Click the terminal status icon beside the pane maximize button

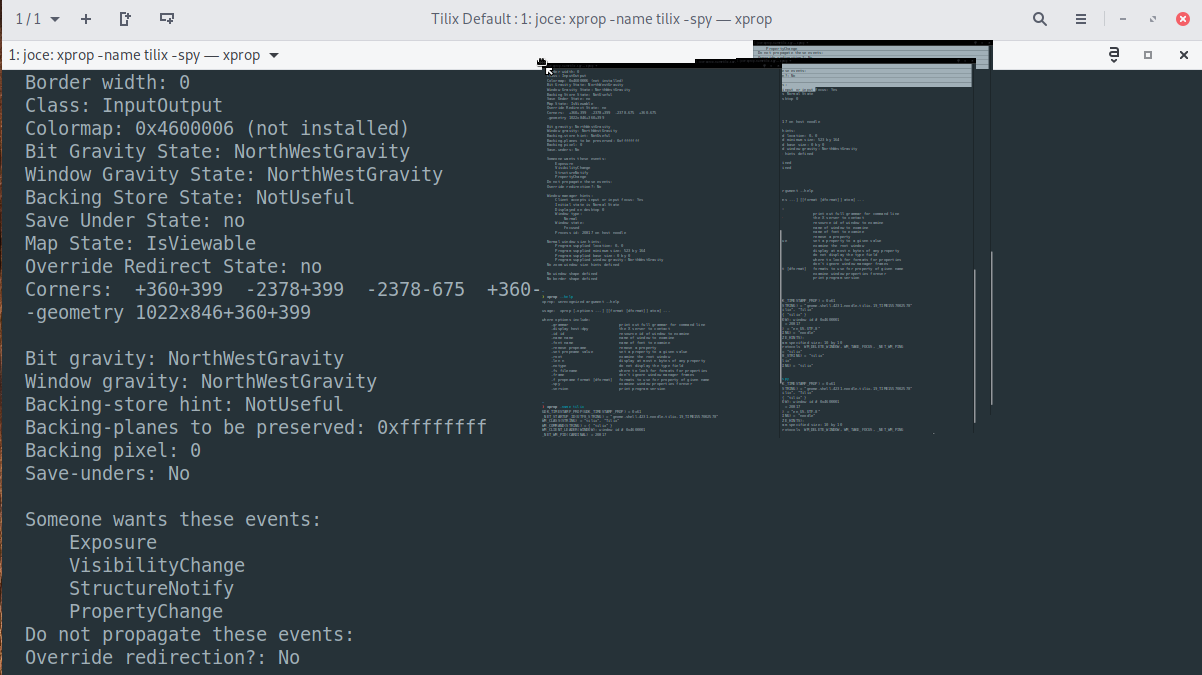coord(1113,55)
